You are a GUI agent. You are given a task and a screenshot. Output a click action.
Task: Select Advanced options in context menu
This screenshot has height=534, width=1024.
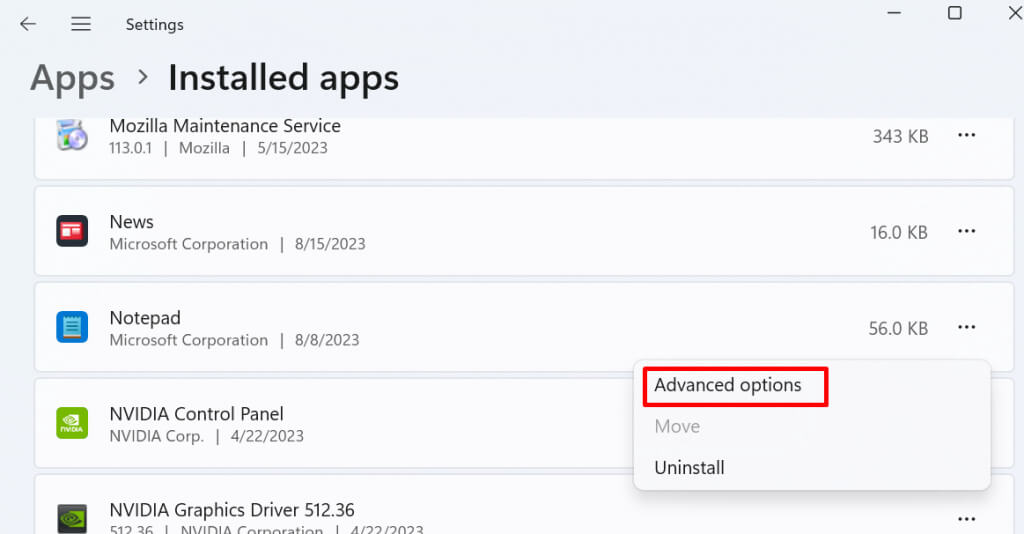728,385
